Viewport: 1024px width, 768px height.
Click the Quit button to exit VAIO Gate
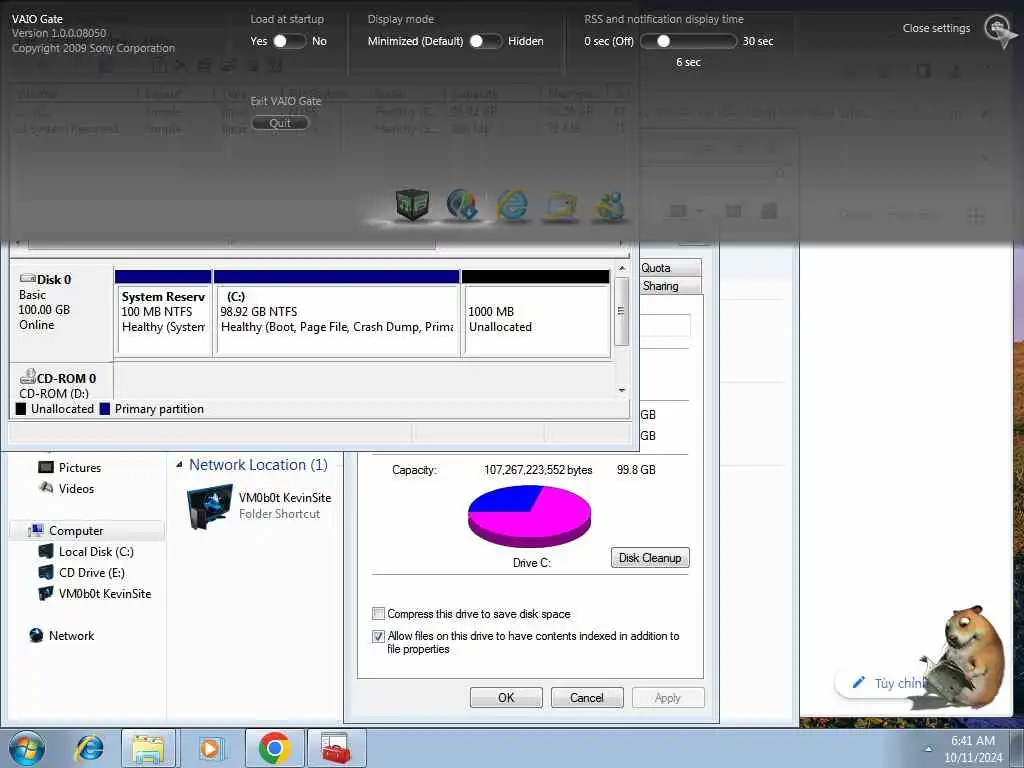click(280, 123)
